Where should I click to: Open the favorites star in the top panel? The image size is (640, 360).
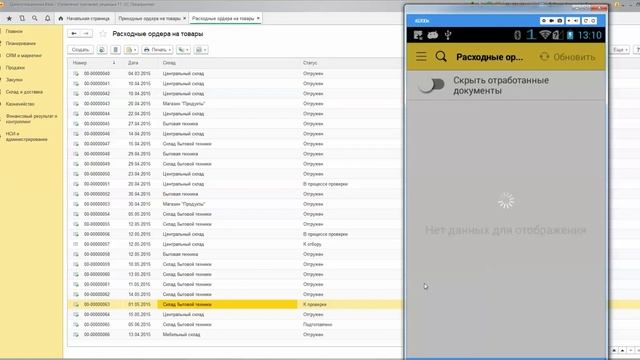tap(9, 18)
